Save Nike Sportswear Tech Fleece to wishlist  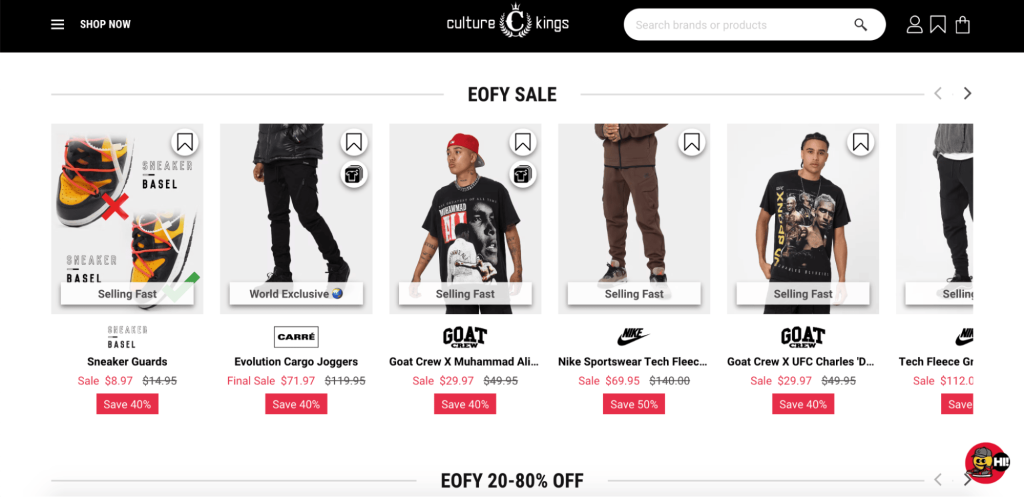click(691, 142)
